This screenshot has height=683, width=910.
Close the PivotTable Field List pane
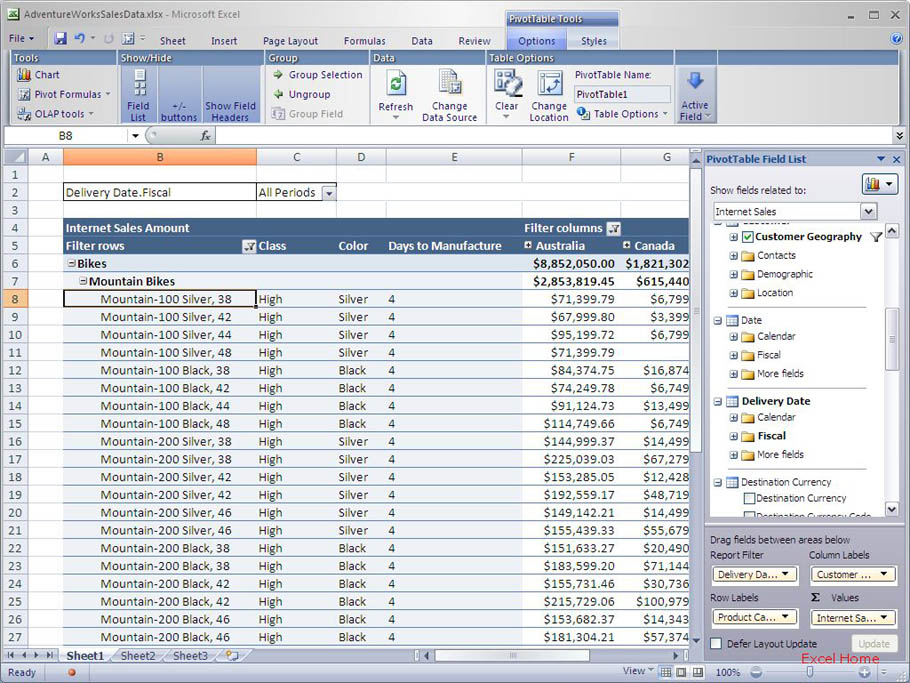pyautogui.click(x=897, y=159)
